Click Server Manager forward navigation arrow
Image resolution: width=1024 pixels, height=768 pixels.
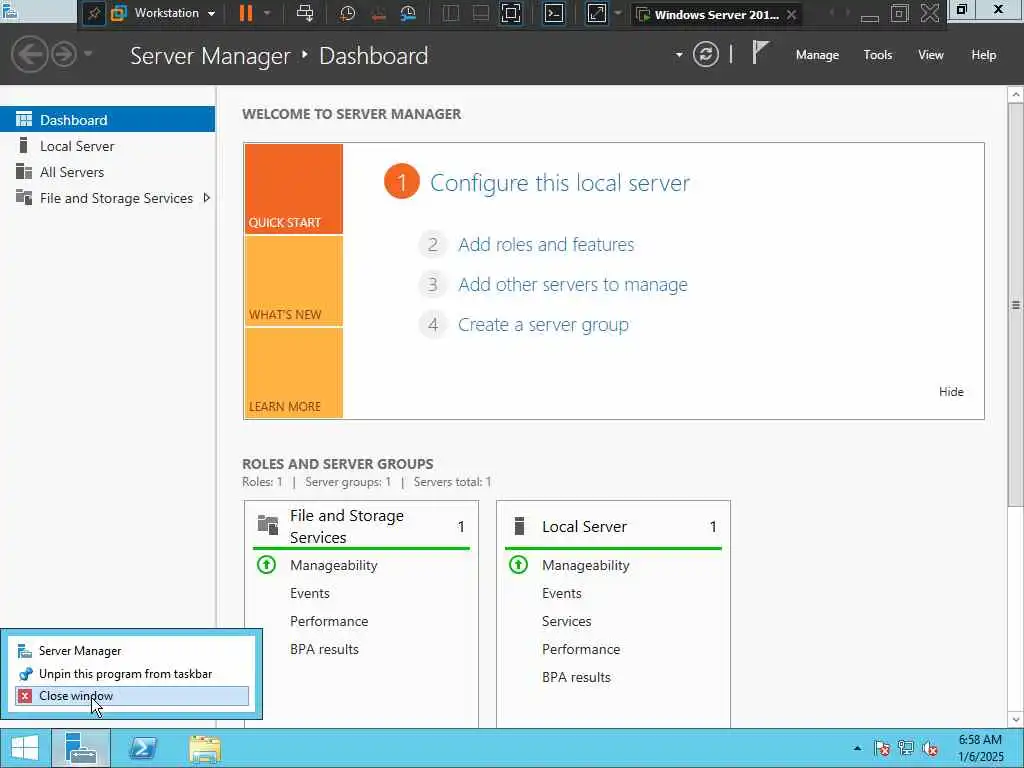64,54
